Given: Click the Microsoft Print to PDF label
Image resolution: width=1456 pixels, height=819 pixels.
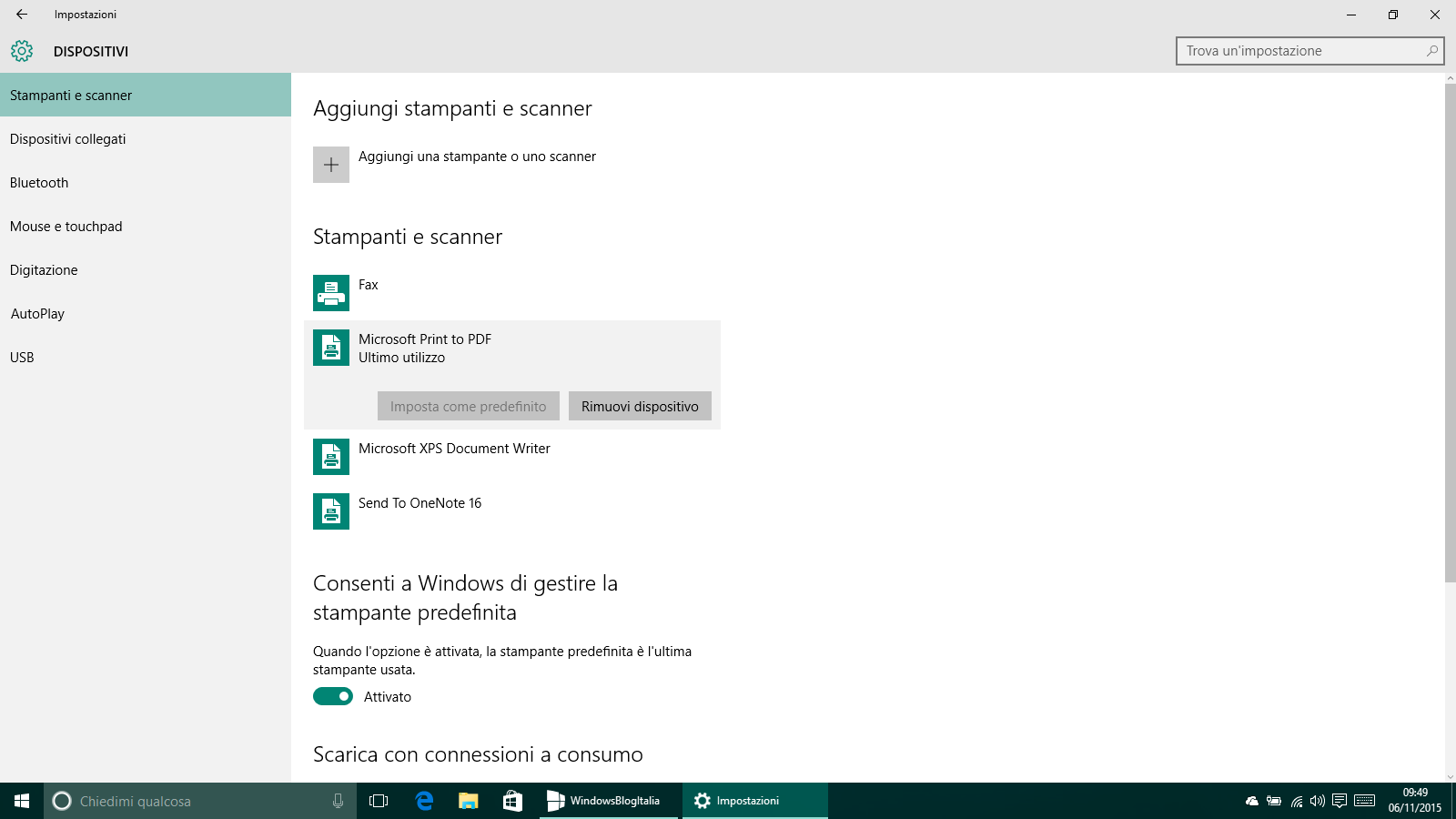Looking at the screenshot, I should click(x=425, y=339).
